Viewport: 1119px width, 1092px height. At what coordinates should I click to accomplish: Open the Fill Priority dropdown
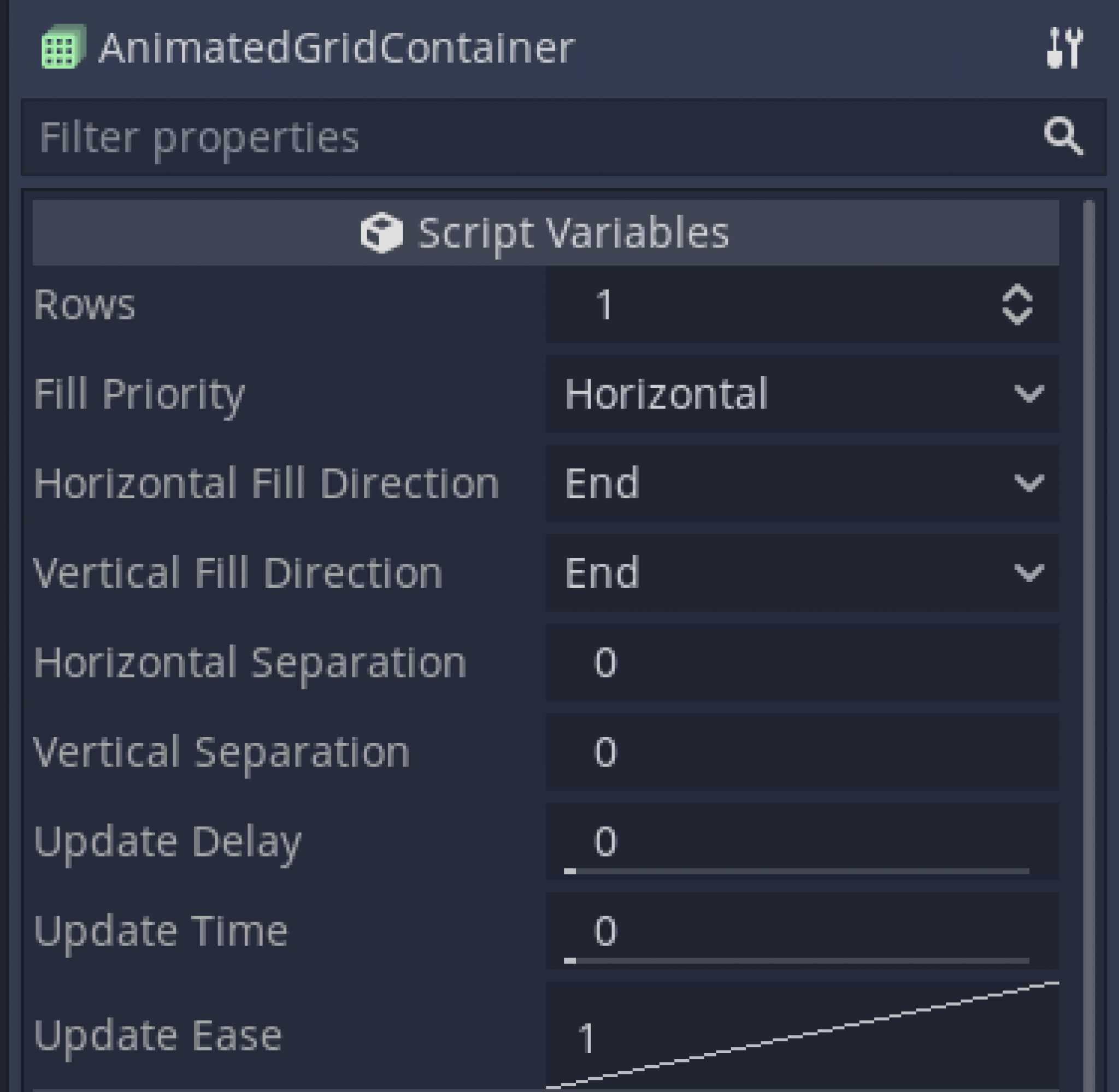pyautogui.click(x=797, y=393)
